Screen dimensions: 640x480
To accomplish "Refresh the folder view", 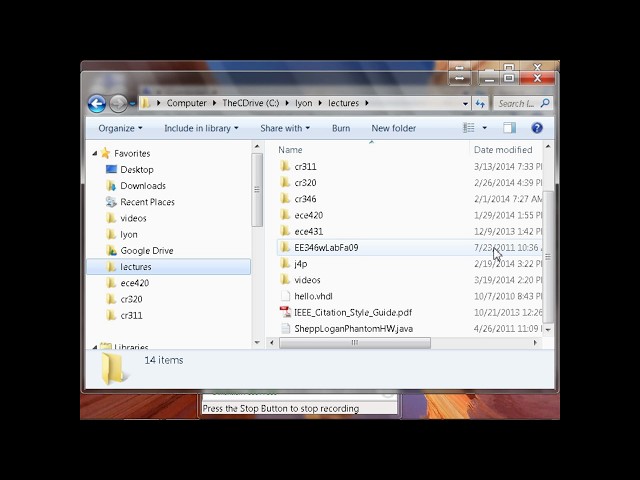I will [481, 104].
